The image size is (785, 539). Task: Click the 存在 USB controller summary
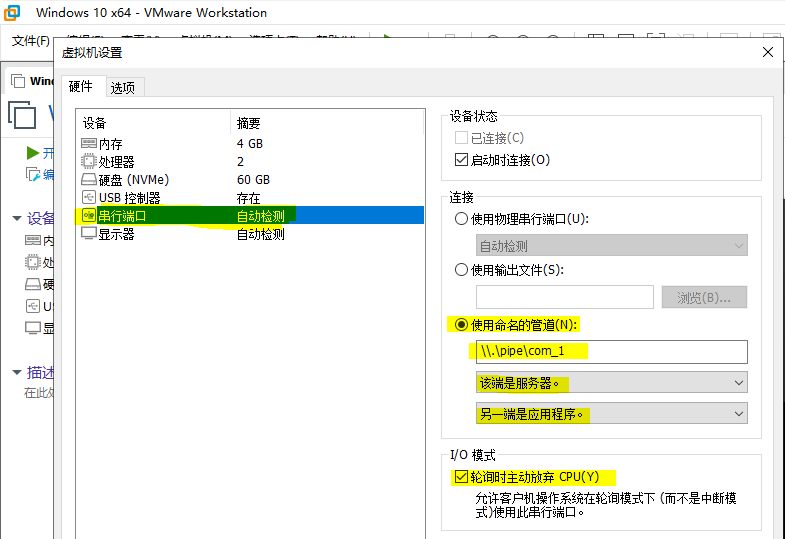pos(248,198)
